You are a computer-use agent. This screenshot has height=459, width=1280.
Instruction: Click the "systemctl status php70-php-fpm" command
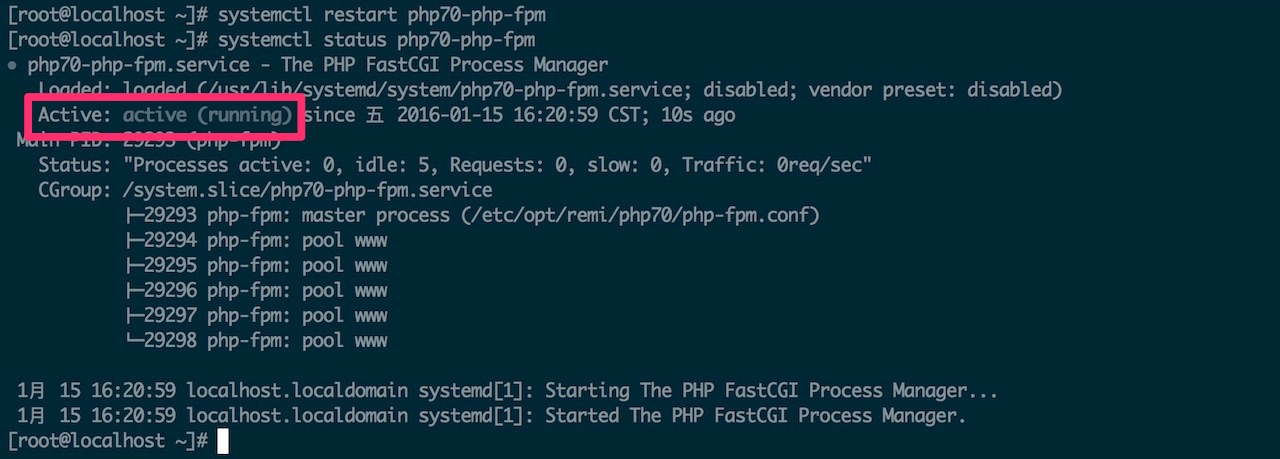coord(376,40)
